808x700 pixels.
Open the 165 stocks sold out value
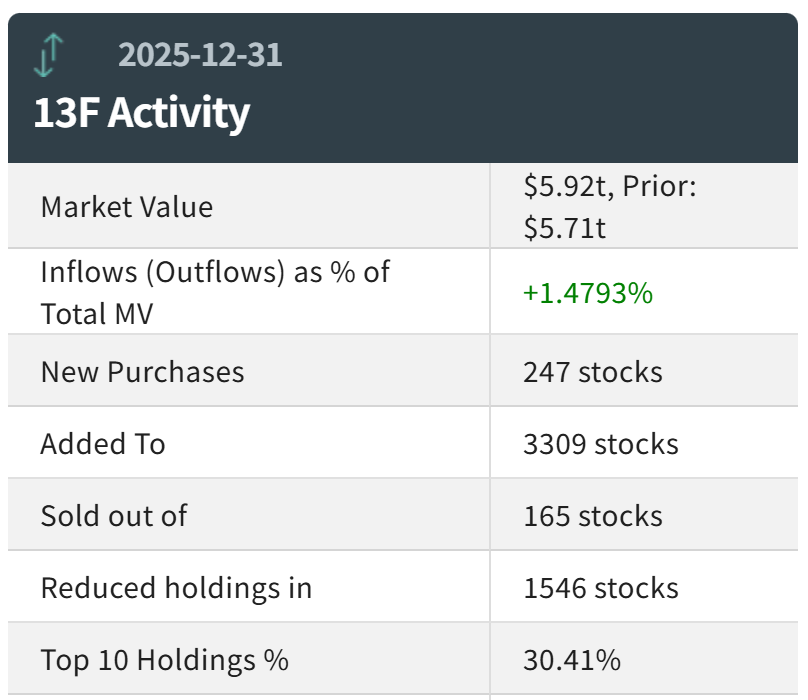[x=592, y=515]
